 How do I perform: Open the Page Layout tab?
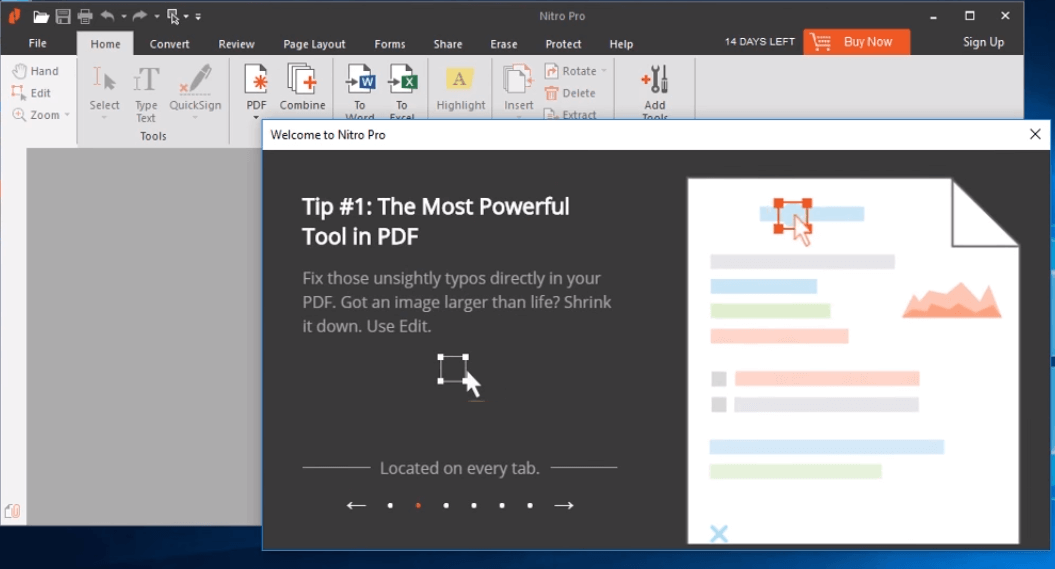click(314, 44)
